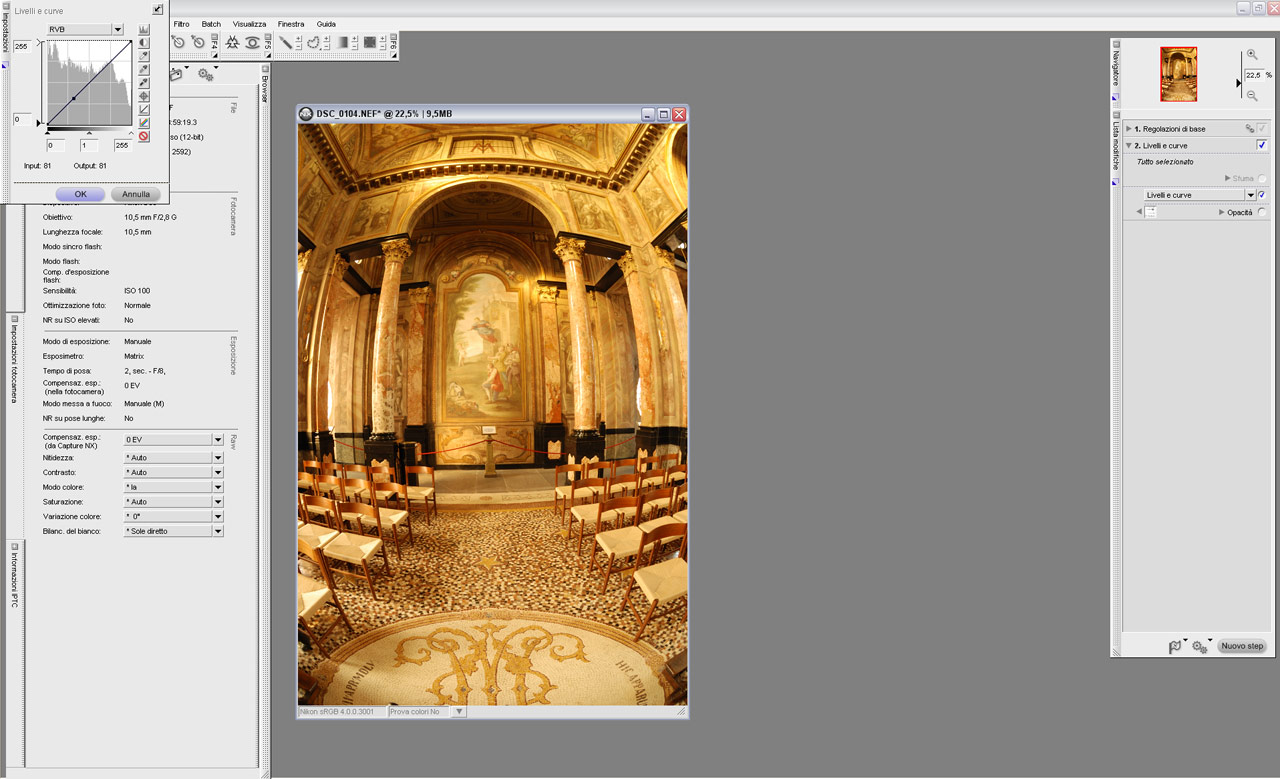Viewport: 1280px width, 779px height.
Task: Open the Browser side tab
Action: tap(265, 90)
